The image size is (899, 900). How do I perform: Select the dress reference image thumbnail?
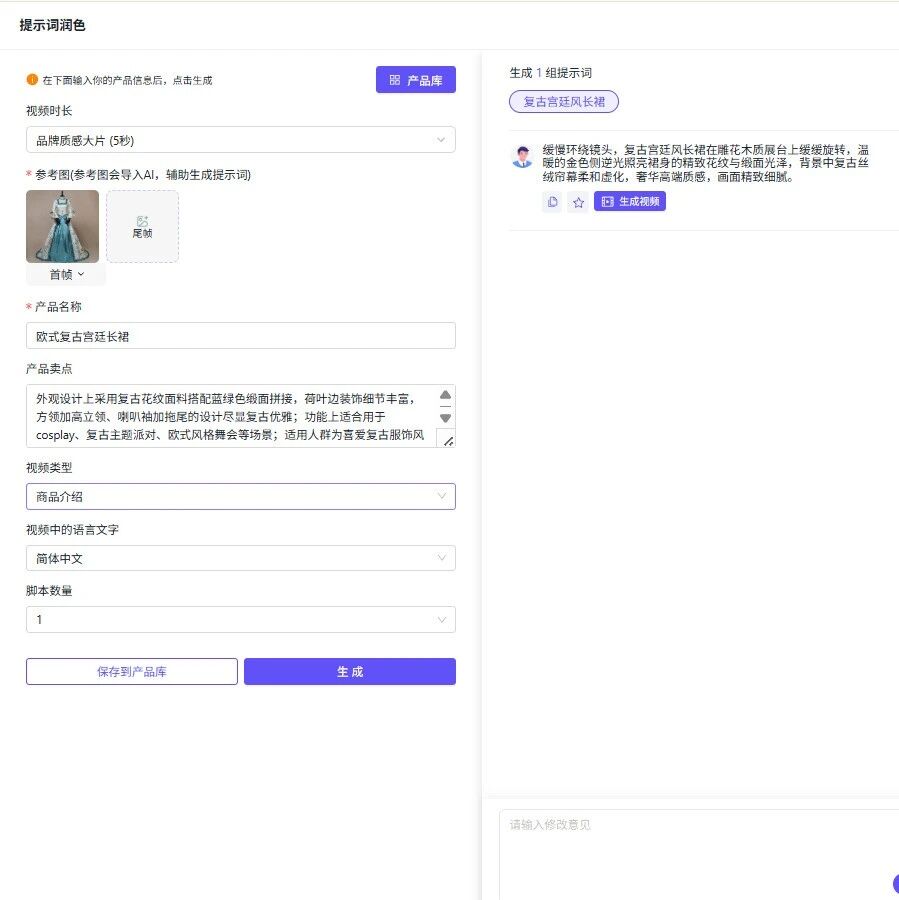(x=63, y=226)
